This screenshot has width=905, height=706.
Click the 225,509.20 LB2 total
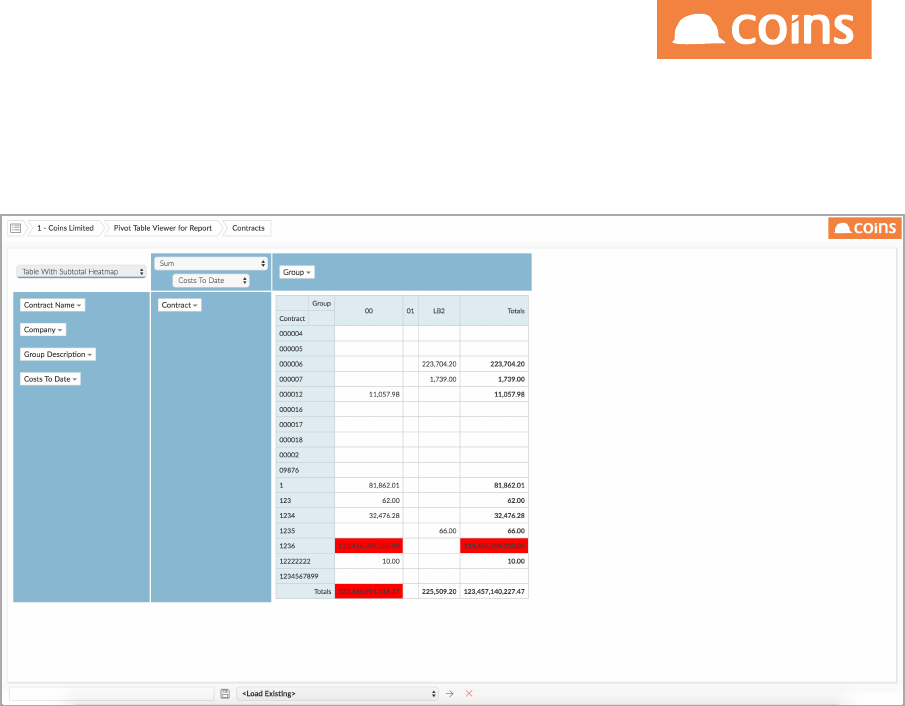coord(439,591)
